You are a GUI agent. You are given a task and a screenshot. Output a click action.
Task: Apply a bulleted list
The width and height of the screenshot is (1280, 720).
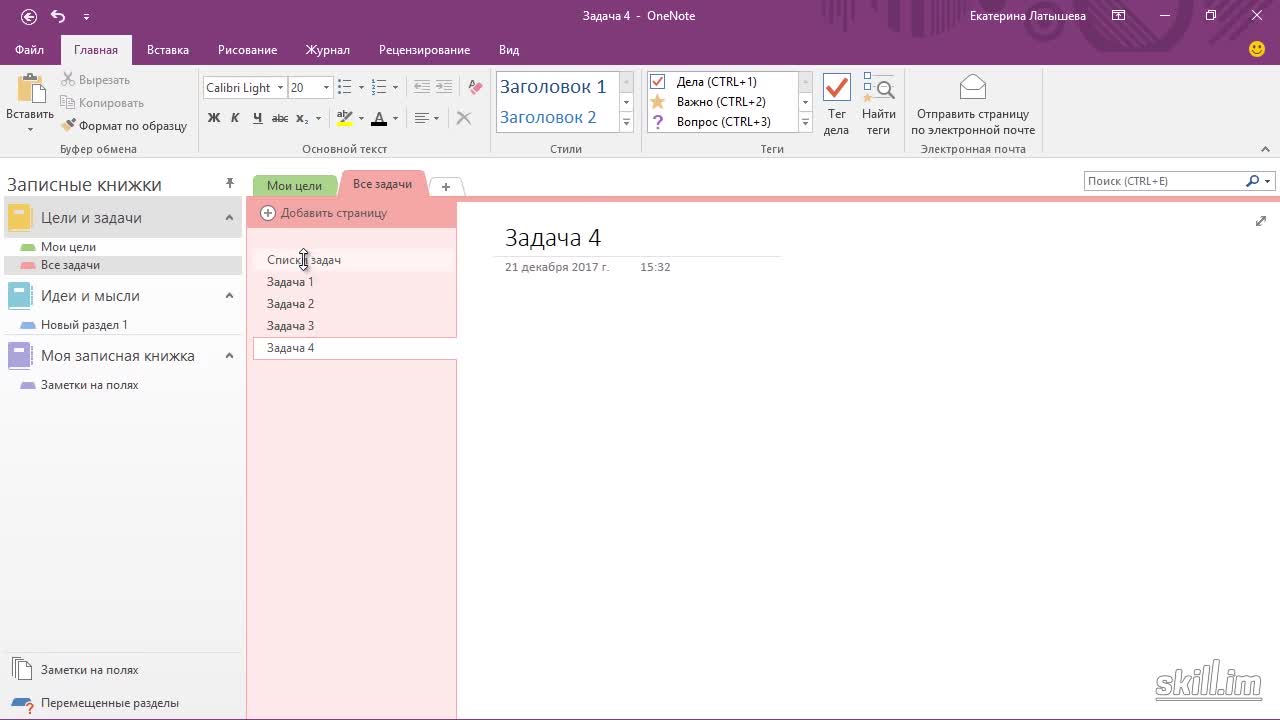(345, 88)
